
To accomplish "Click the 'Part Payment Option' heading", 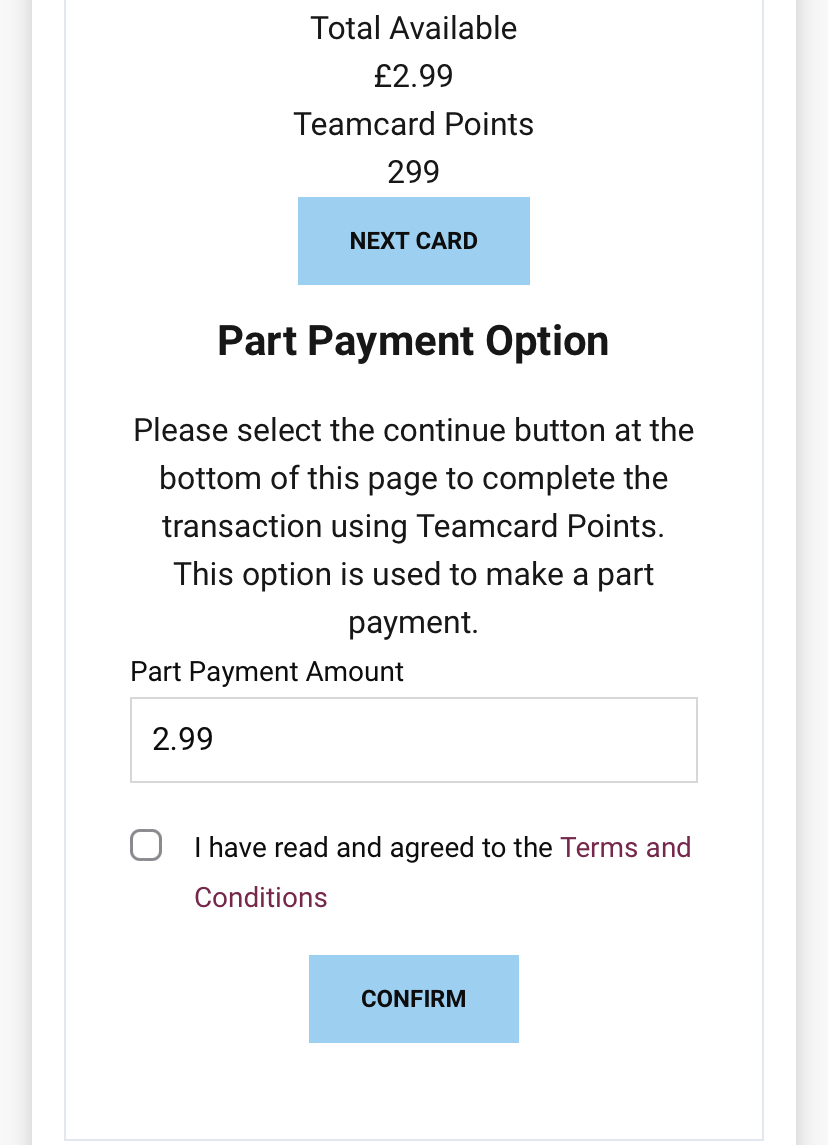I will click(413, 341).
